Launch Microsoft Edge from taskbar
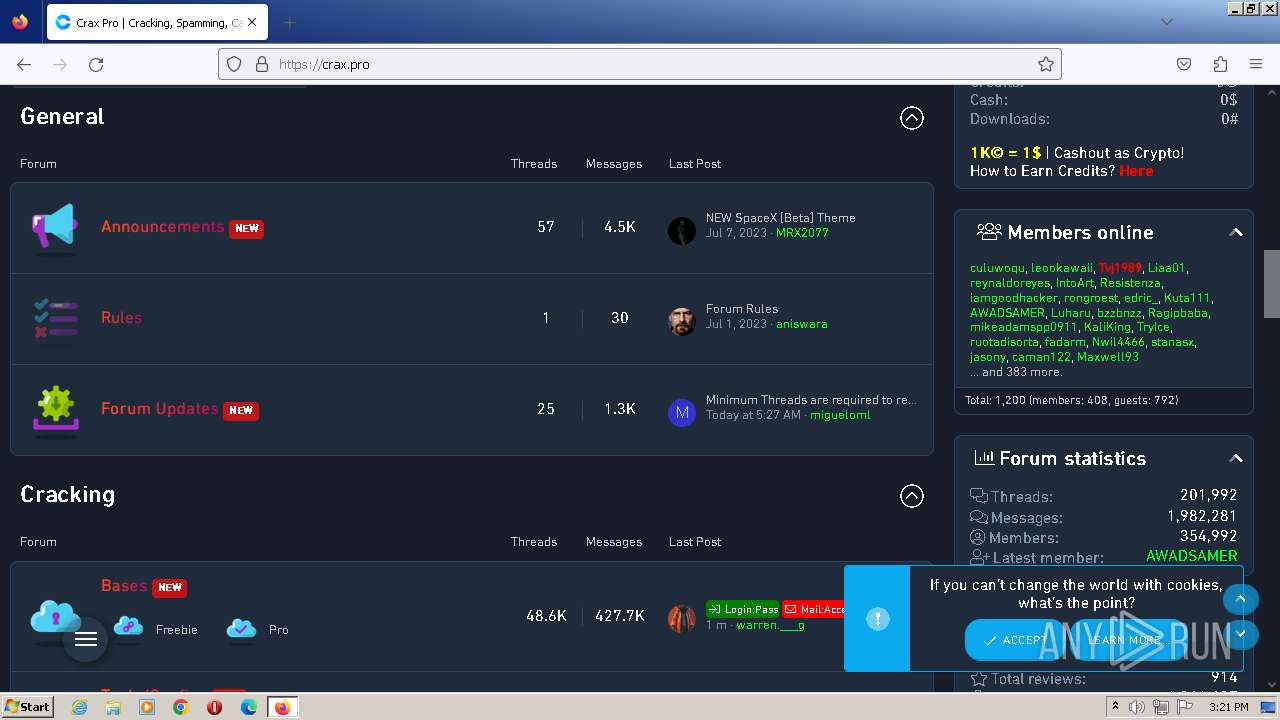 (x=249, y=707)
